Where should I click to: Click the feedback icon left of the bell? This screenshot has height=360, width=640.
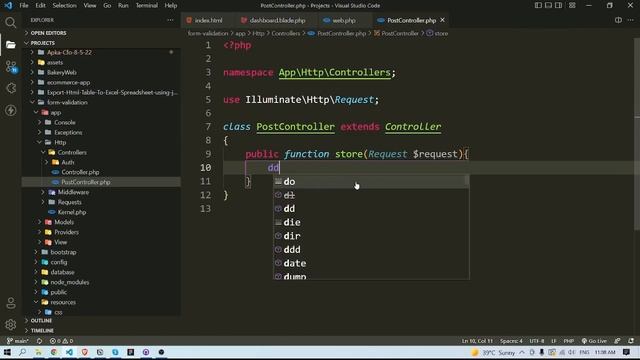pos(617,341)
